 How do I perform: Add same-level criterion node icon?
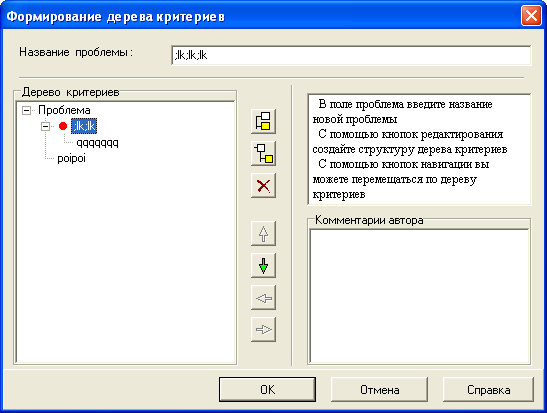coord(263,121)
